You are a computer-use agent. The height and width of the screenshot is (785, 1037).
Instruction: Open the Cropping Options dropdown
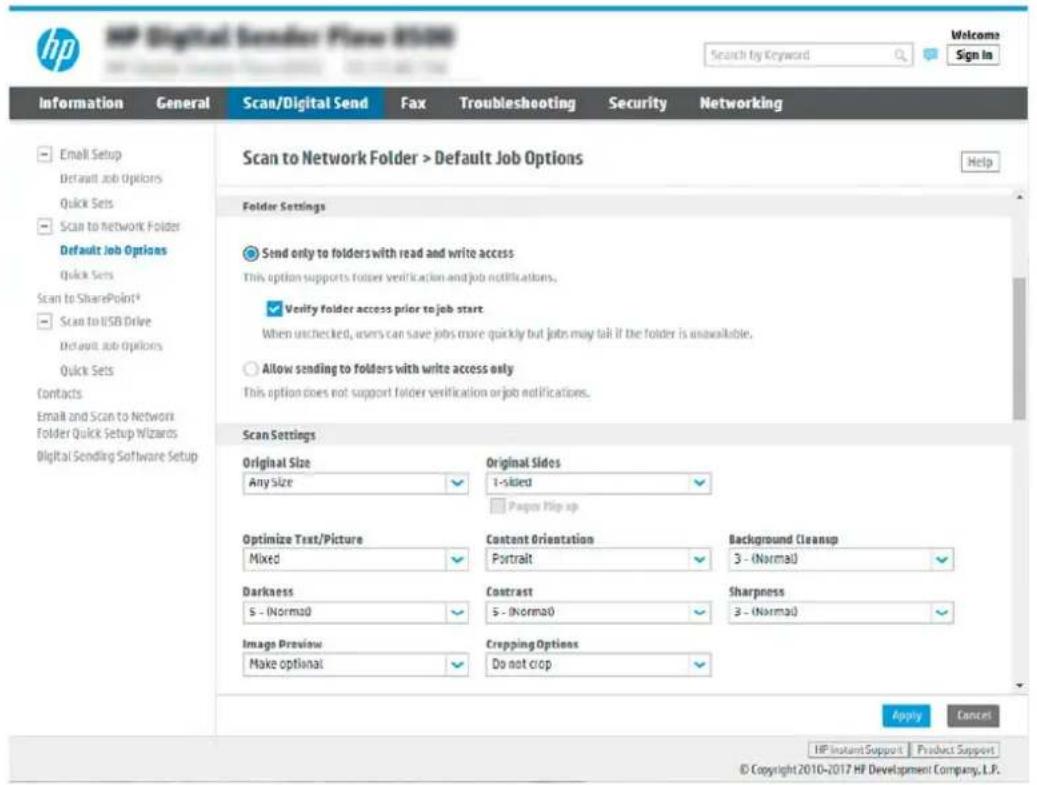(598, 665)
